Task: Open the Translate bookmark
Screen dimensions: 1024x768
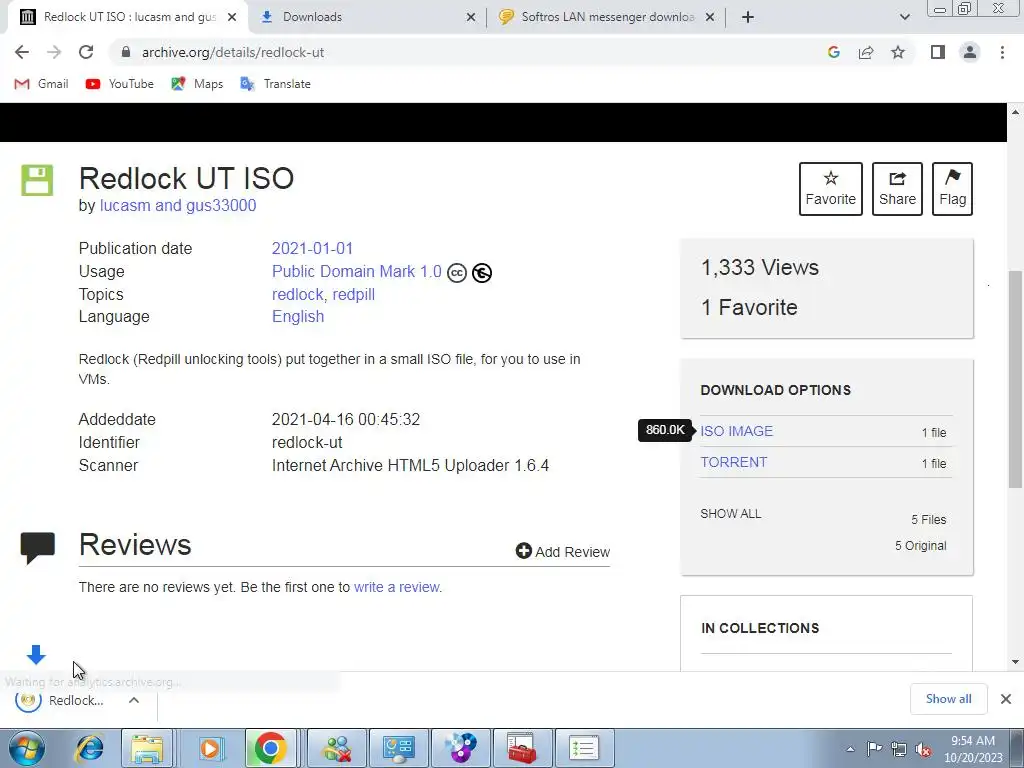Action: [x=275, y=84]
